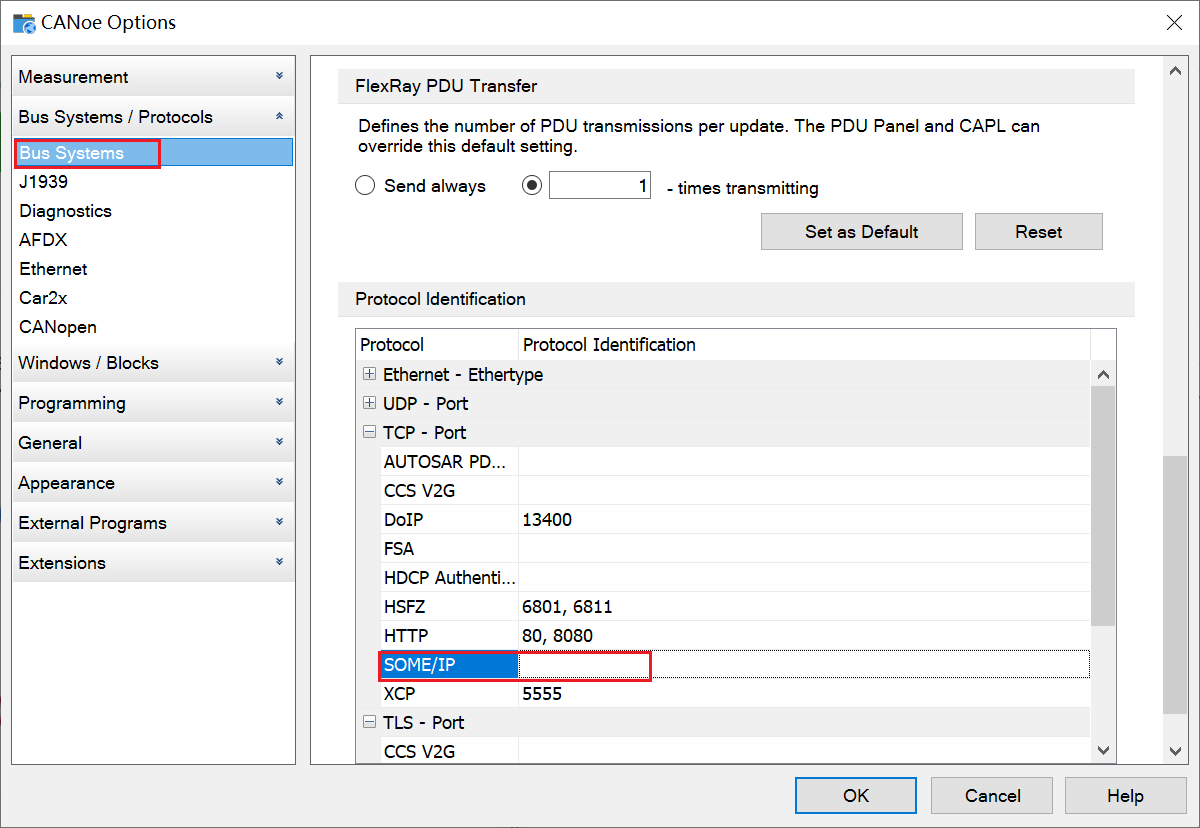Select the CCS V2G row under TCP
This screenshot has height=828, width=1200.
(x=449, y=490)
